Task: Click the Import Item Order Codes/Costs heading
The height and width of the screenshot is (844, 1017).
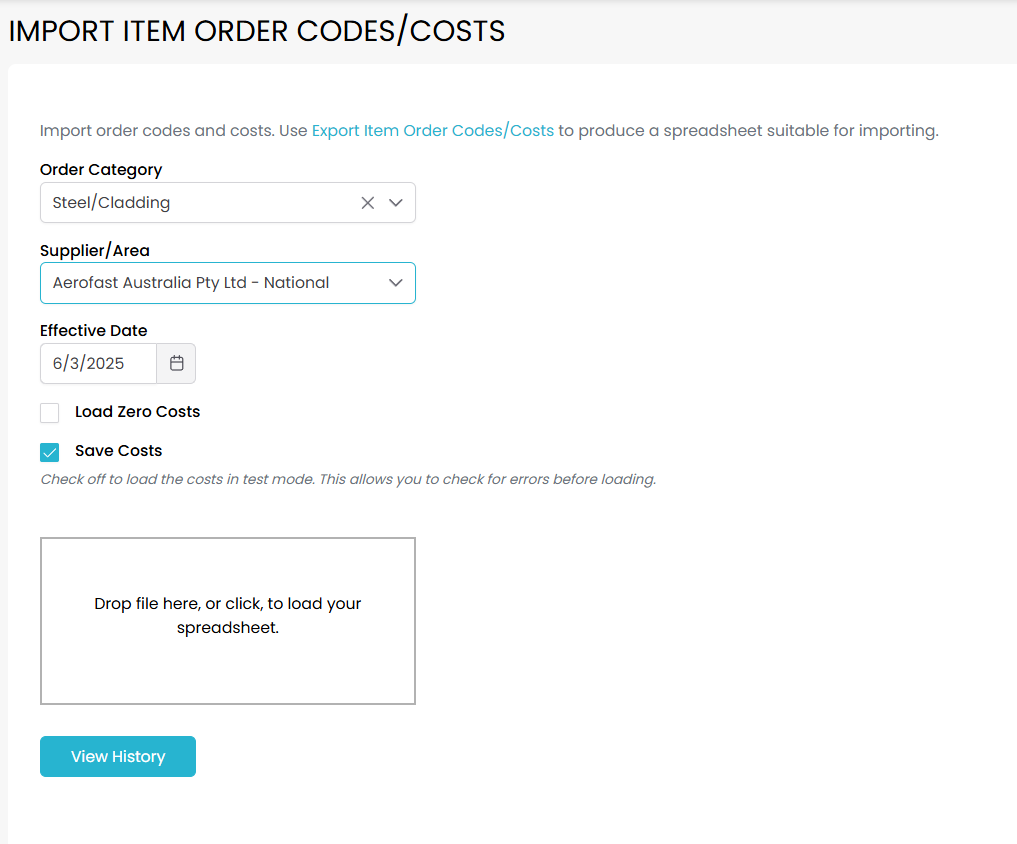Action: point(257,31)
